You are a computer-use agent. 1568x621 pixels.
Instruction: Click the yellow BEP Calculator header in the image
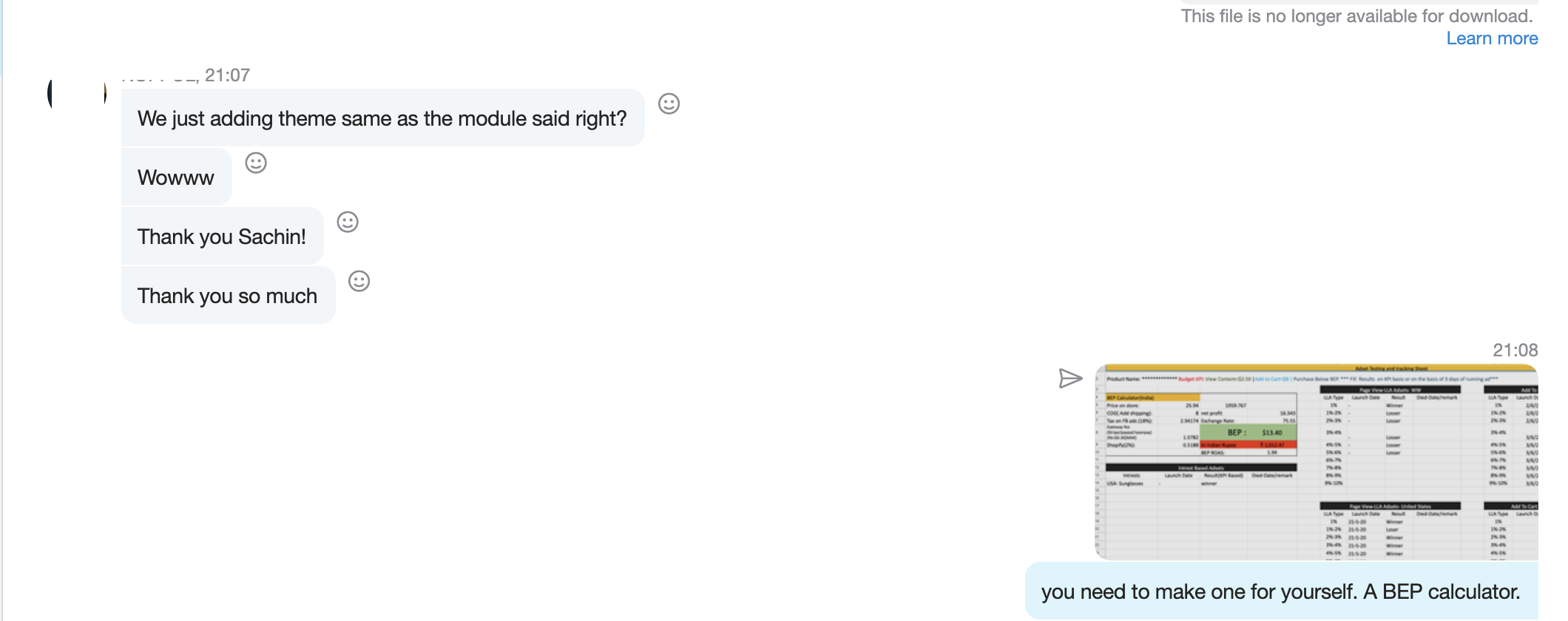1152,398
